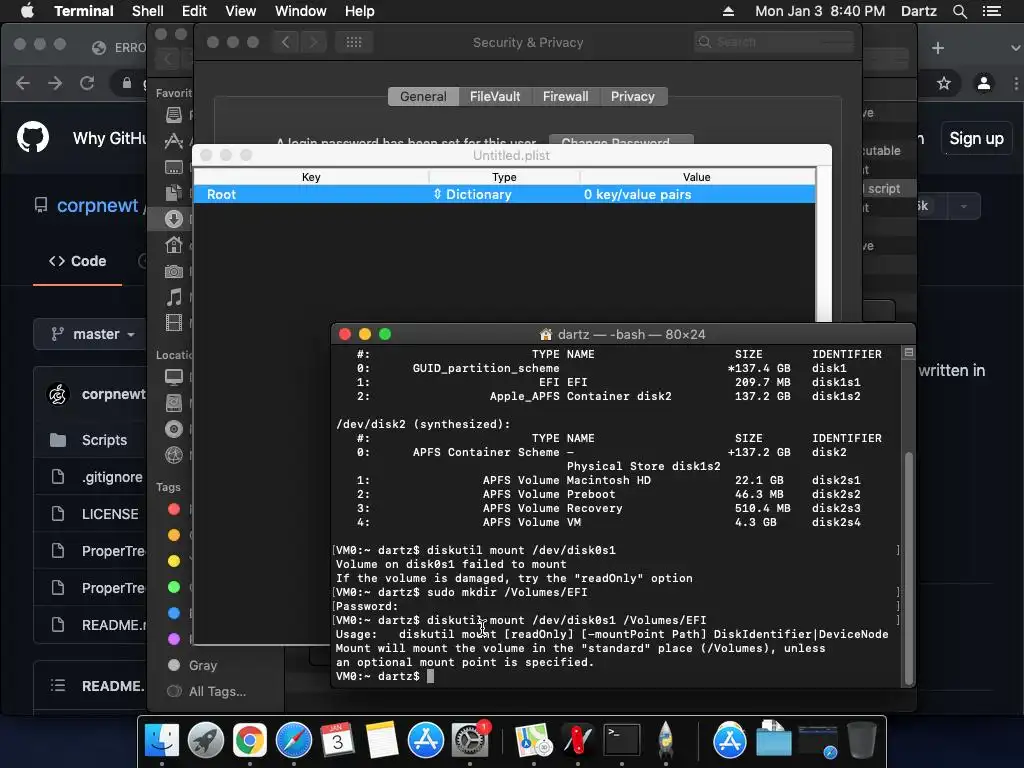Click the Dartz user name in menu bar

(919, 11)
